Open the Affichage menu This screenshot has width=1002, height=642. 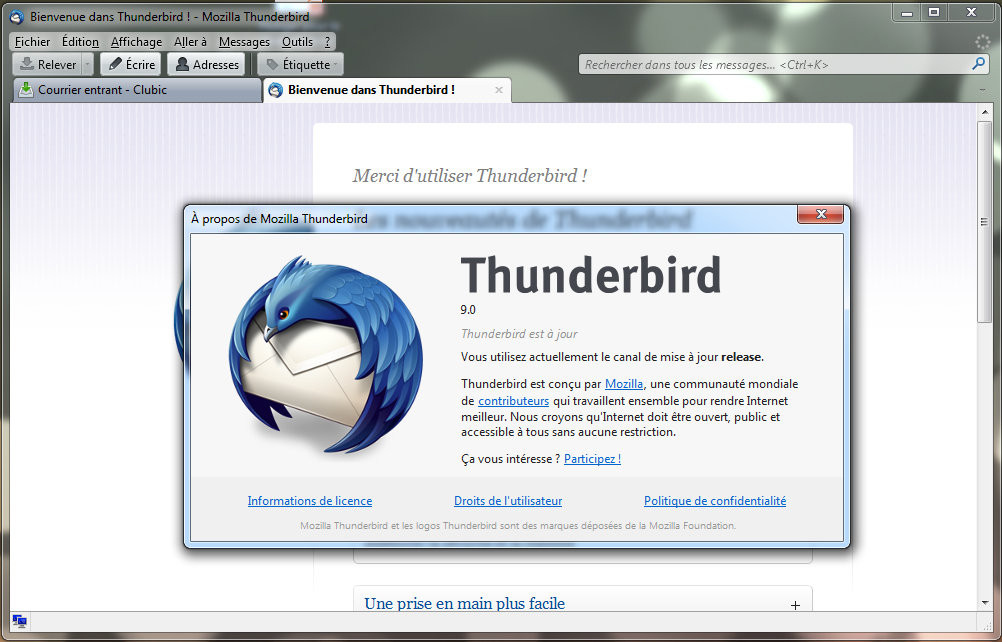tap(136, 42)
